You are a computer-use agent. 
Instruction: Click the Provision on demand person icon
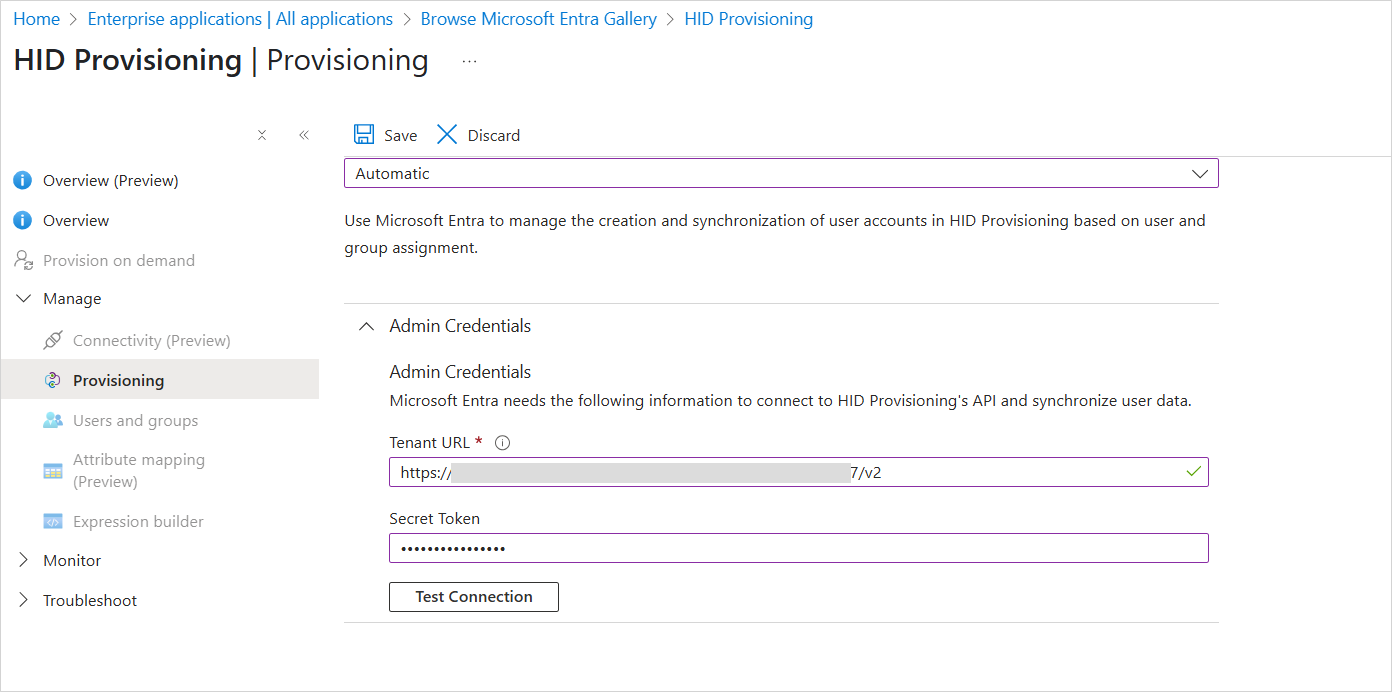click(x=24, y=260)
